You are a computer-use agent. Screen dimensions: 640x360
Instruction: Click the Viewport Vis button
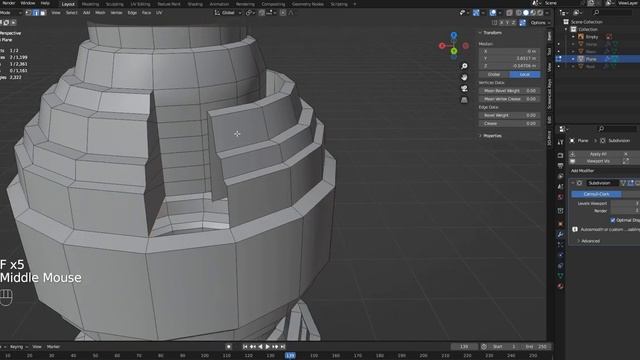(598, 161)
